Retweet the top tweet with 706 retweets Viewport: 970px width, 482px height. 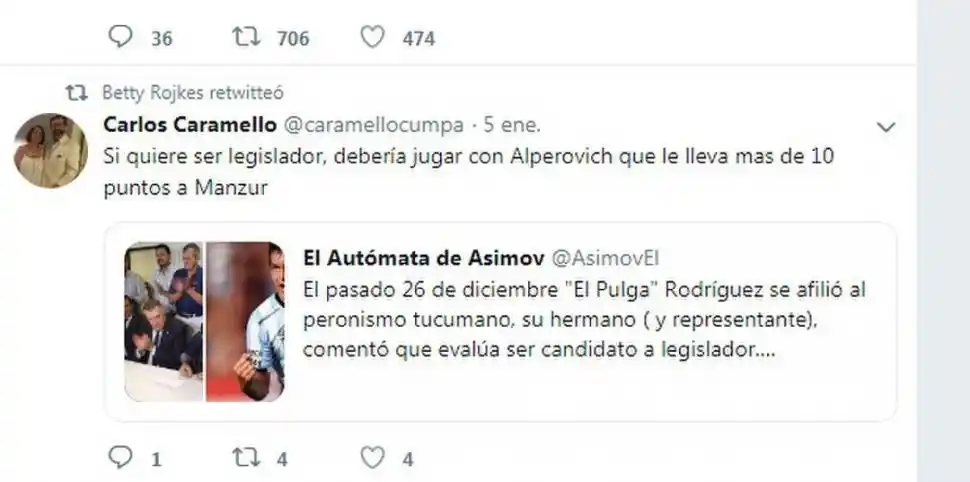pyautogui.click(x=246, y=37)
